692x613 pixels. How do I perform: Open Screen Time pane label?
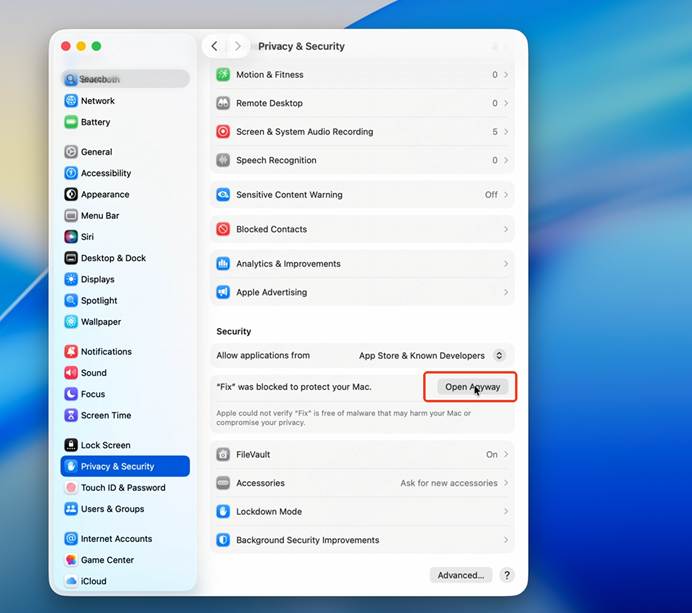[106, 415]
